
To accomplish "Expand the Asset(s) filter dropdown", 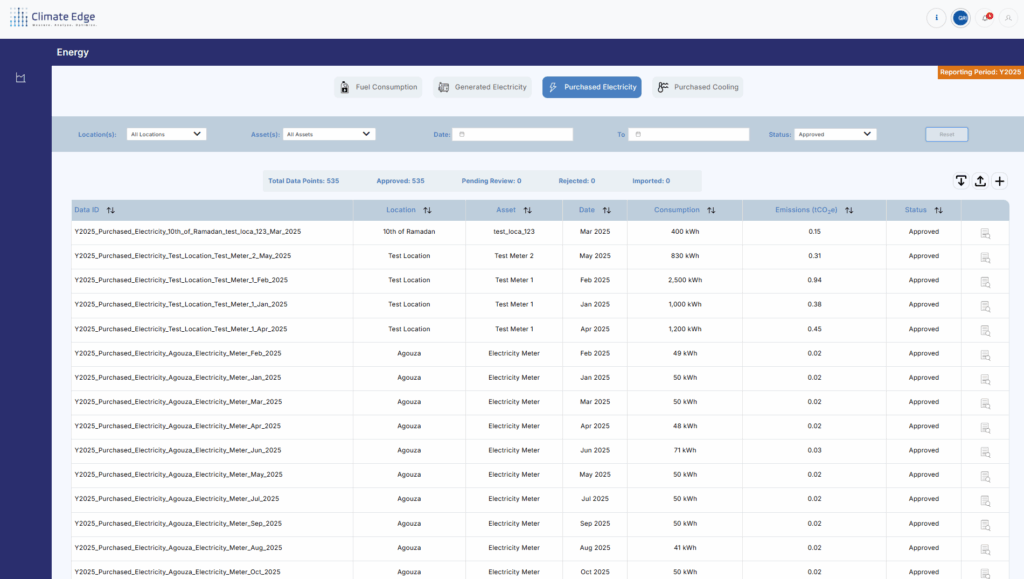I will pyautogui.click(x=329, y=134).
